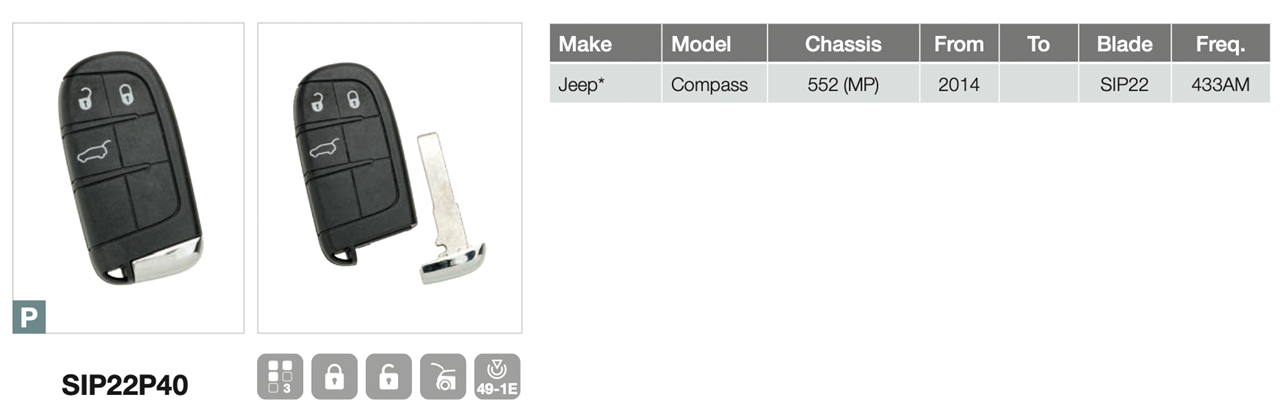
Task: Select the To column header
Action: 1039,44
